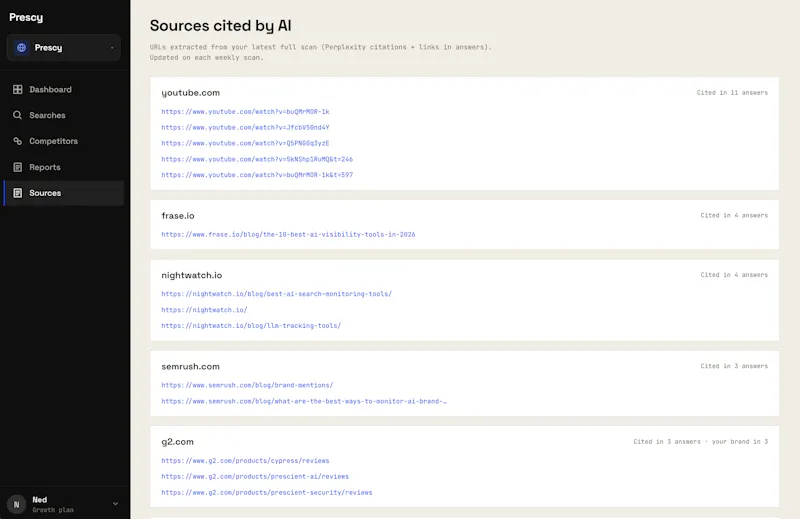Open YouTube link ending 1k&t=597
800x519 pixels.
click(x=257, y=175)
